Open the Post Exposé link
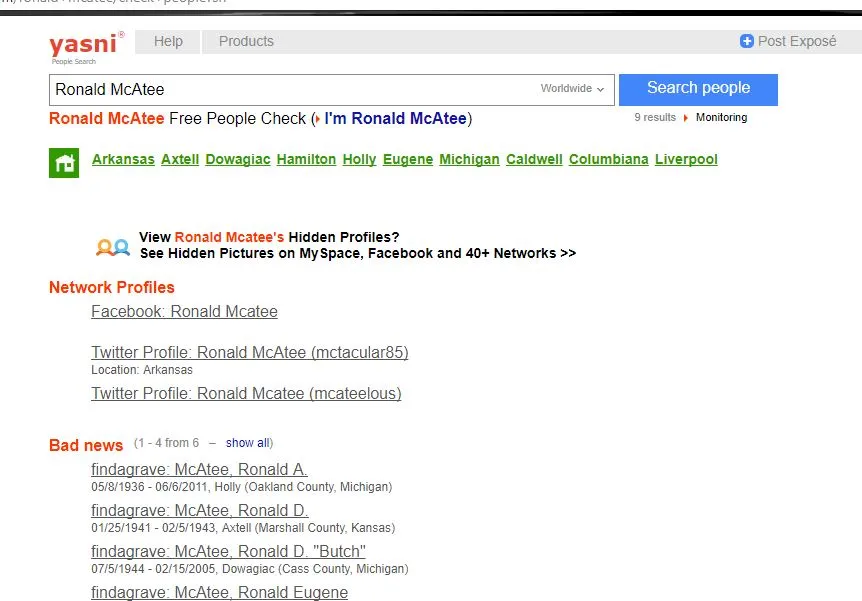Image resolution: width=862 pixels, height=601 pixels. click(797, 41)
